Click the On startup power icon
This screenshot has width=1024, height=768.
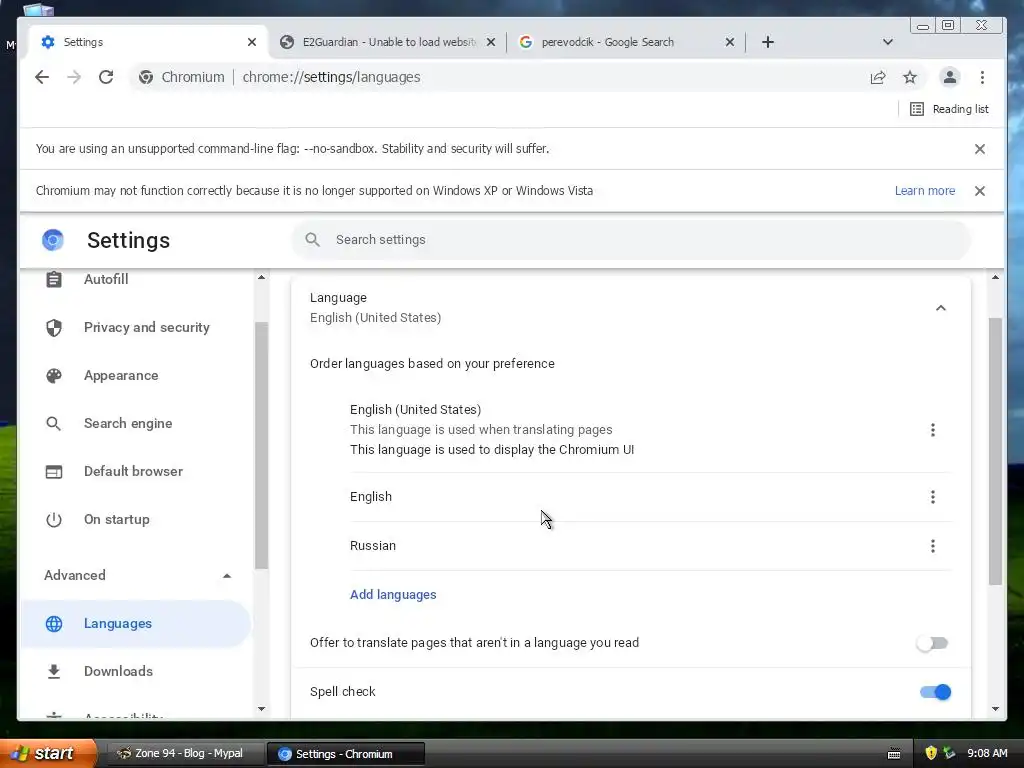[x=54, y=519]
